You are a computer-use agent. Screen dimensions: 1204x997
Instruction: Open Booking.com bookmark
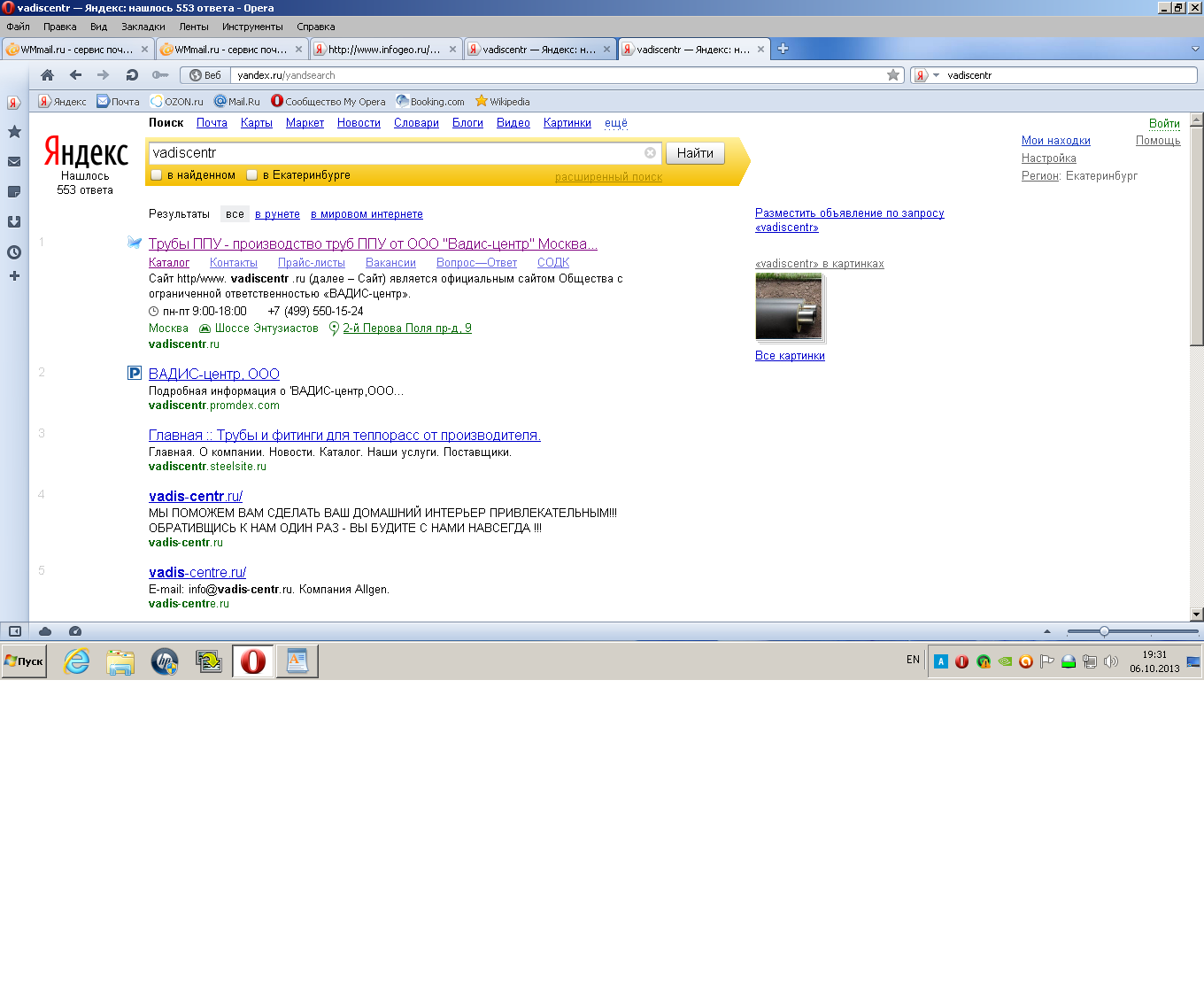pos(430,102)
